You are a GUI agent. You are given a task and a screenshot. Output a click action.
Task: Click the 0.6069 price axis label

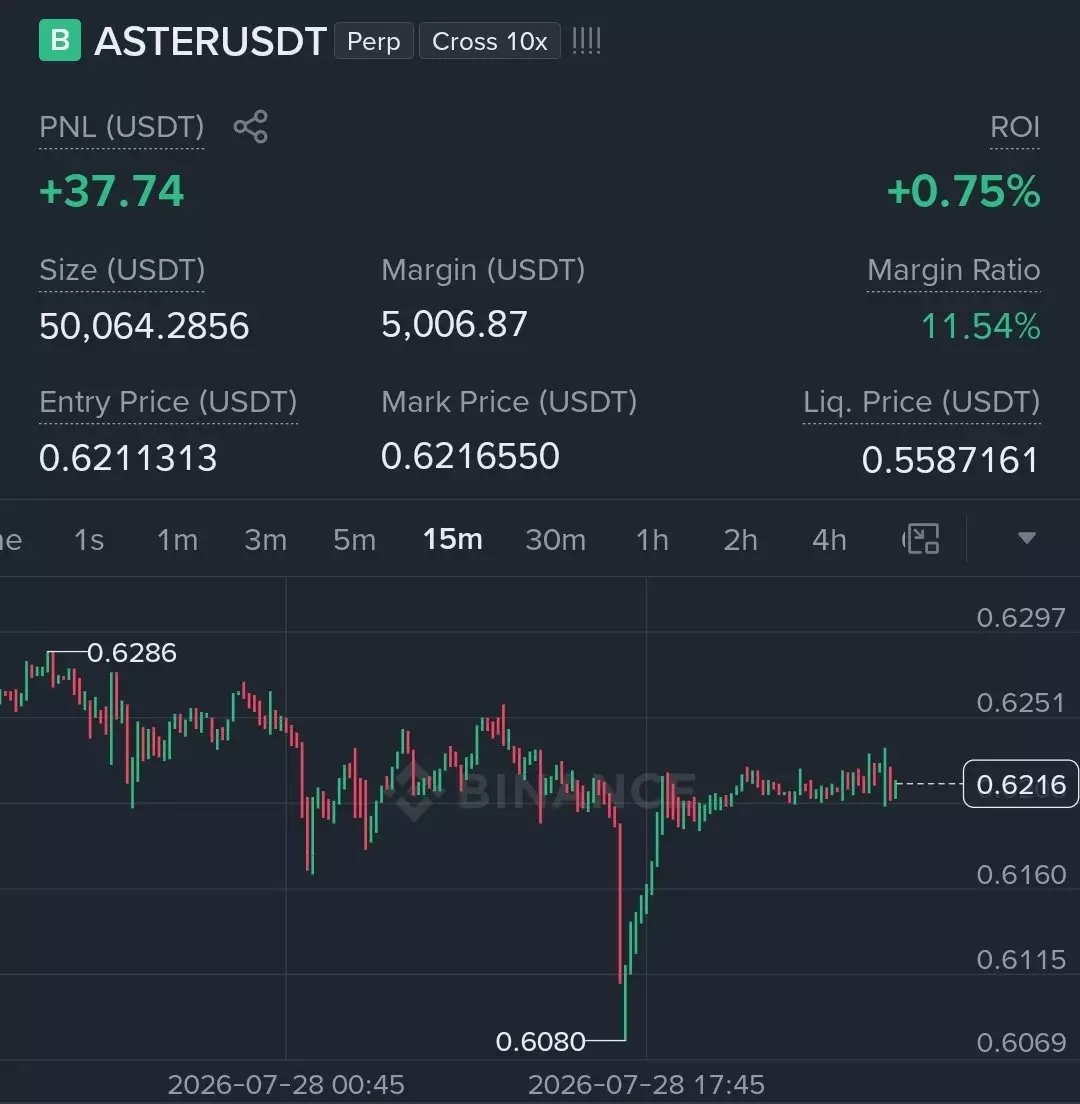[1021, 1042]
